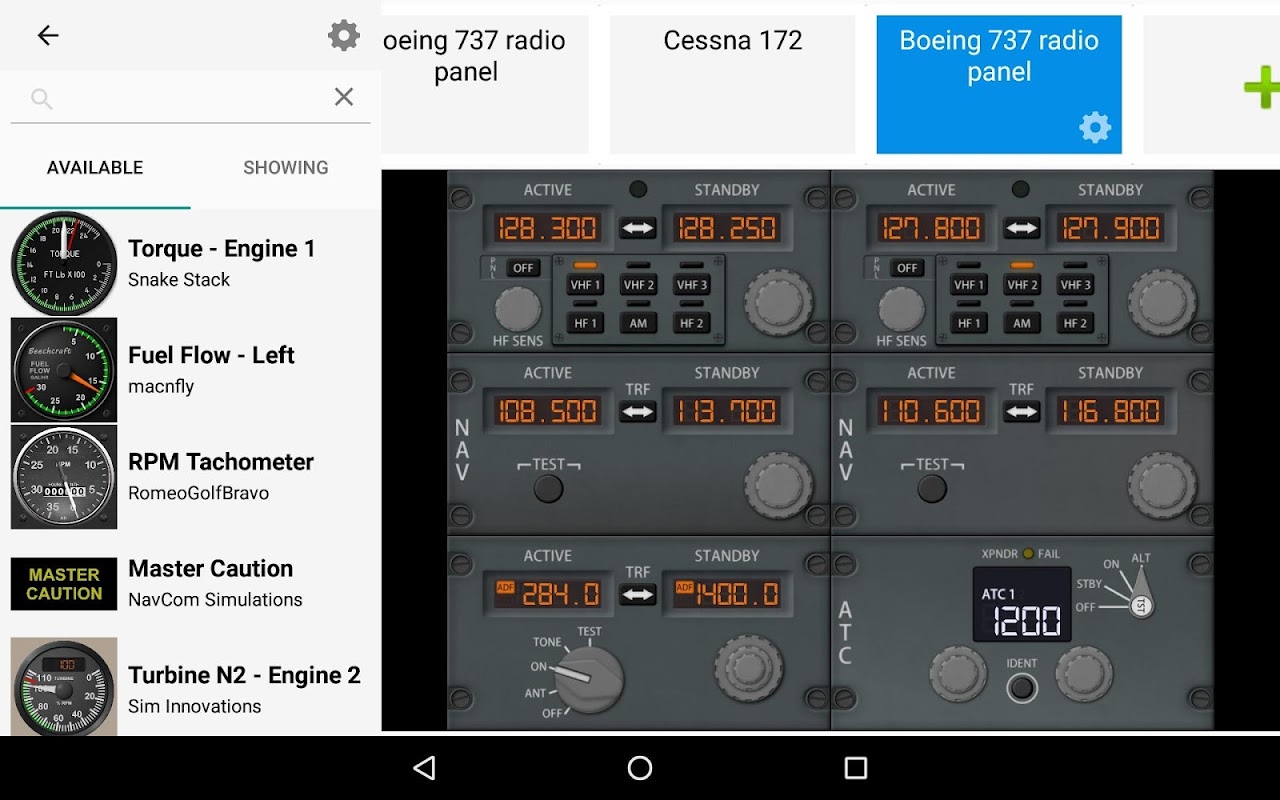This screenshot has height=800, width=1280.
Task: Click the ADF mode rotary selector
Action: click(589, 679)
